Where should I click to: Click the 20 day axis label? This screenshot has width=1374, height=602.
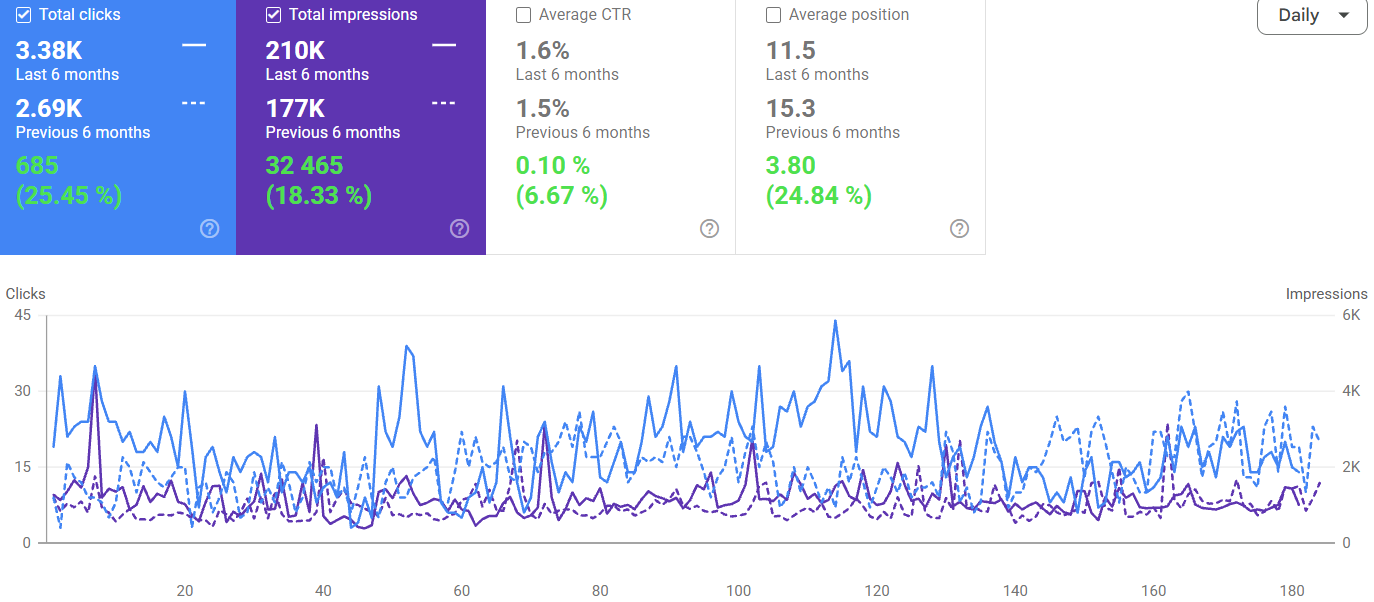click(x=184, y=591)
